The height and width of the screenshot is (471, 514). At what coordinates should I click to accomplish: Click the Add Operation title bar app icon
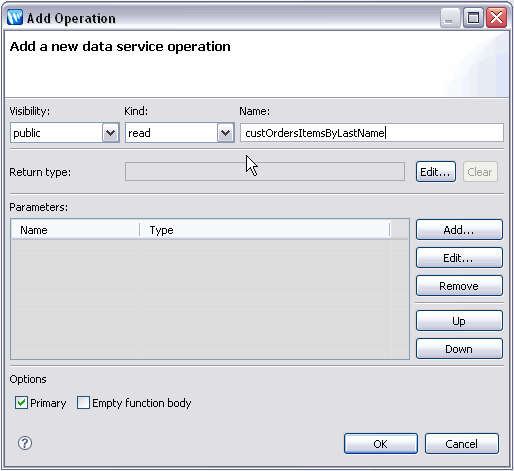point(15,17)
